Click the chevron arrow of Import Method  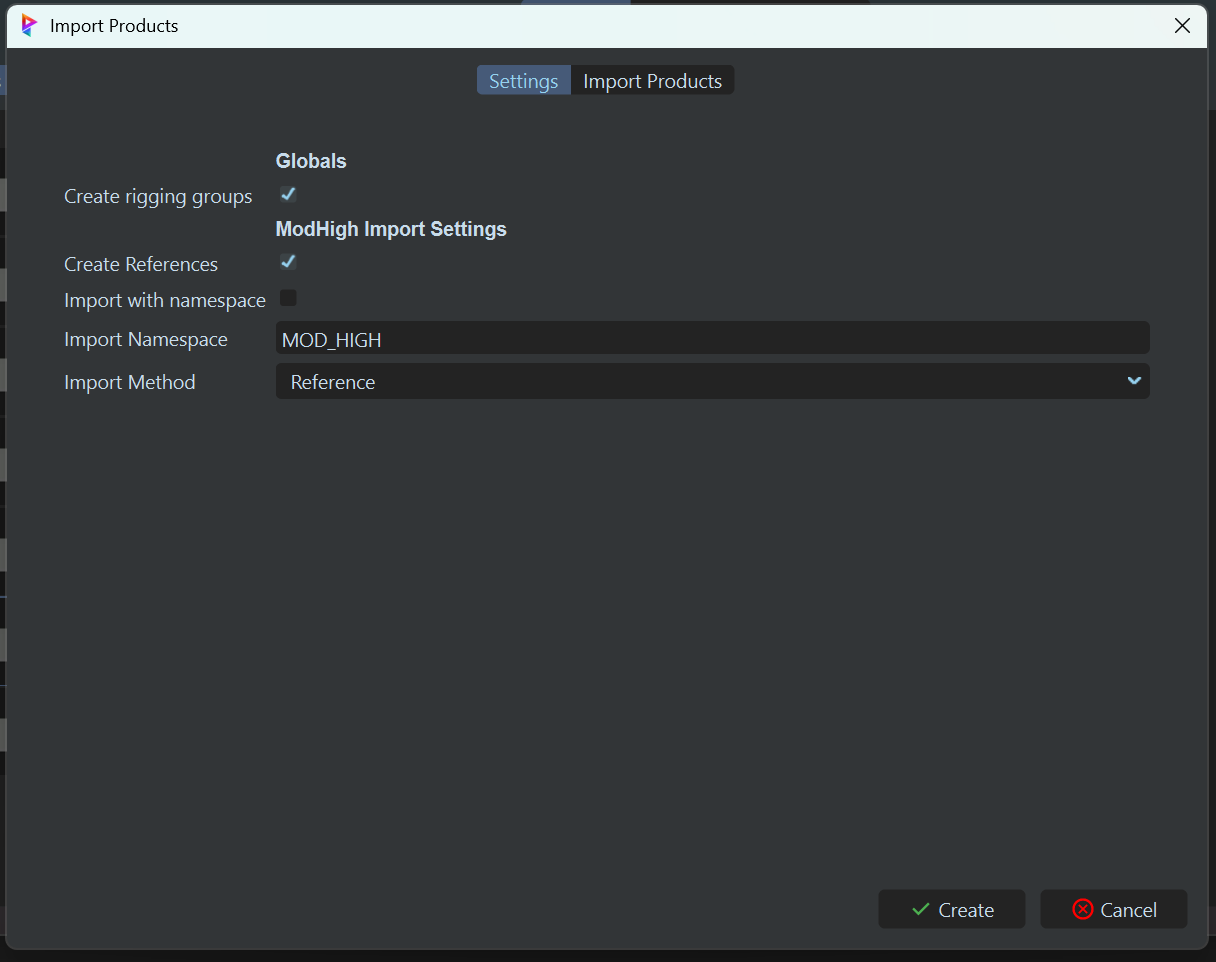coord(1133,381)
